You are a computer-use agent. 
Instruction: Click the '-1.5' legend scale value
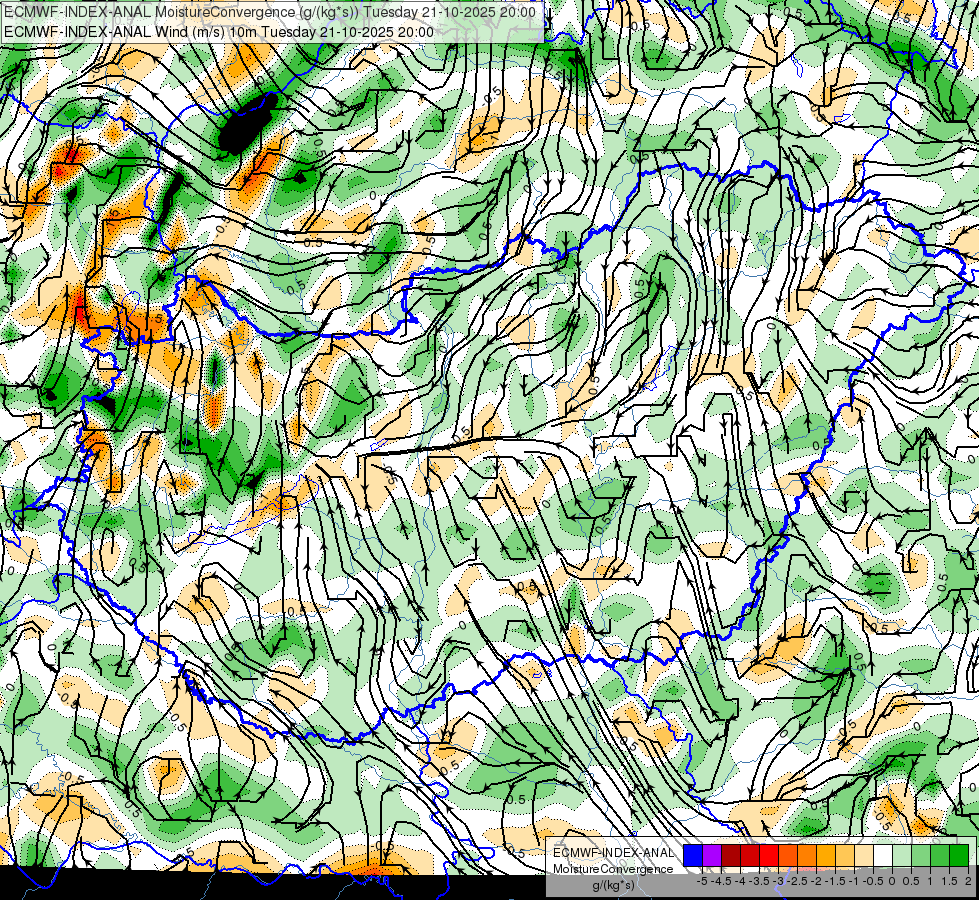click(x=835, y=881)
